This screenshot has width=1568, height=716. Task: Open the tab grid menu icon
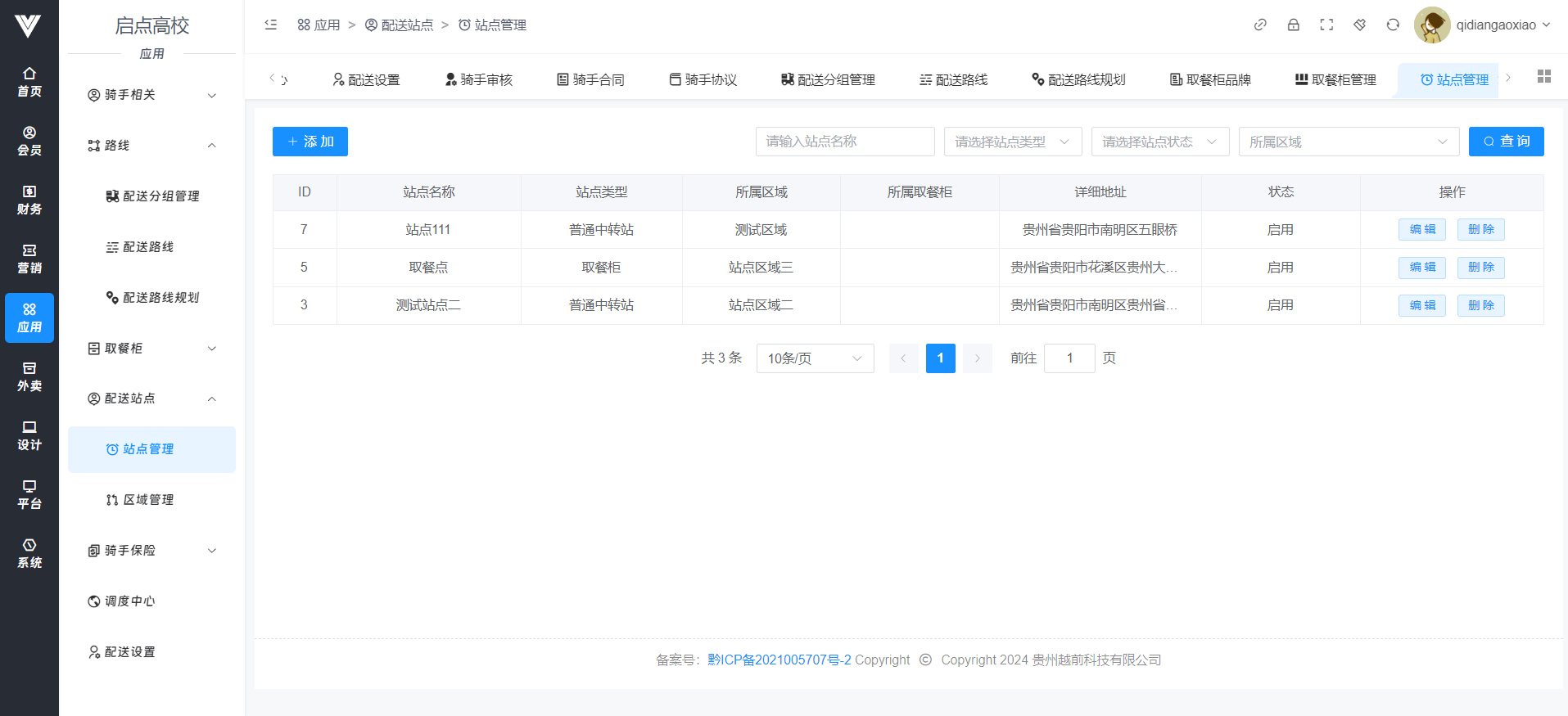1544,76
